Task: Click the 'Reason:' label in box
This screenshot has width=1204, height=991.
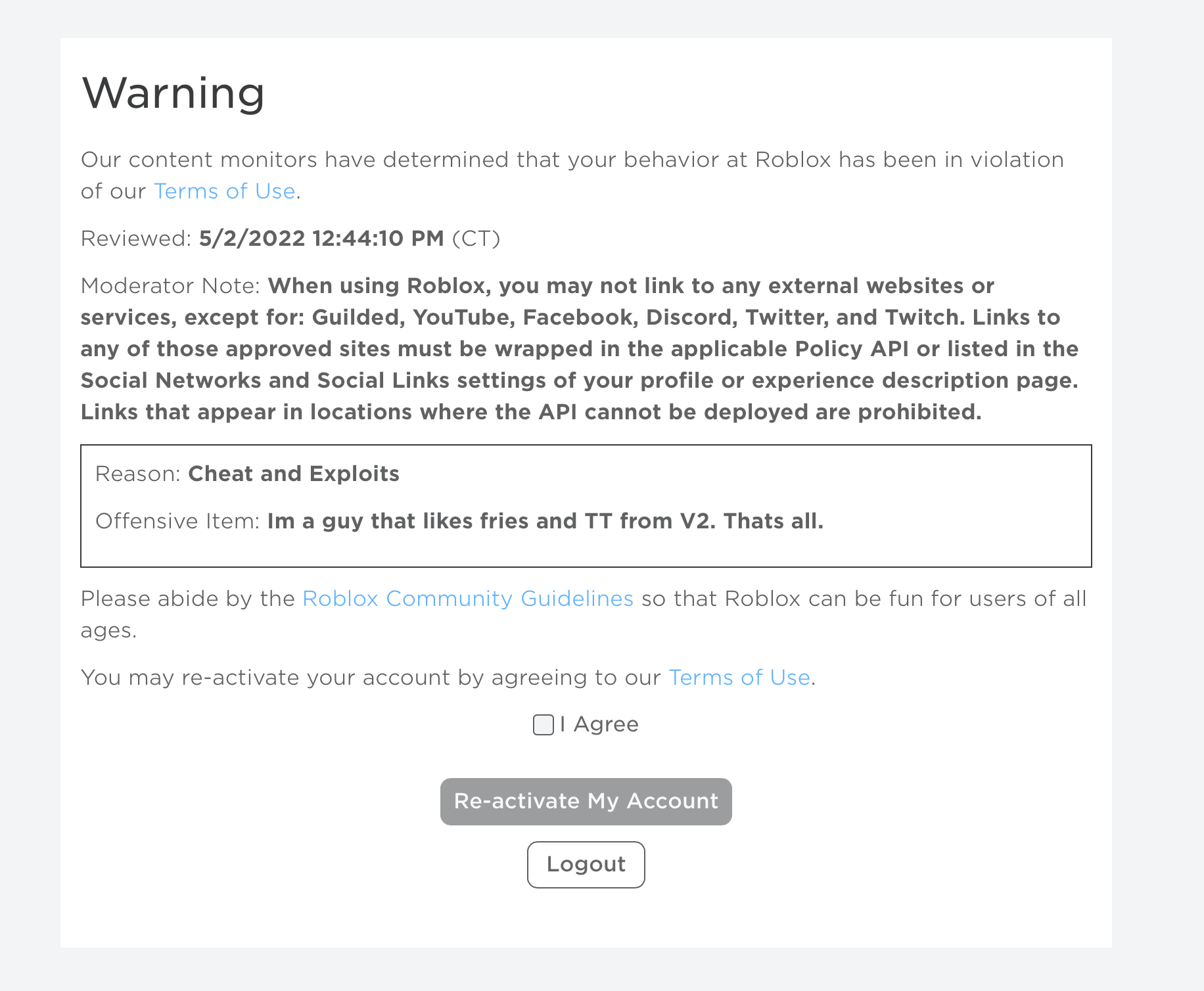Action: [x=137, y=474]
